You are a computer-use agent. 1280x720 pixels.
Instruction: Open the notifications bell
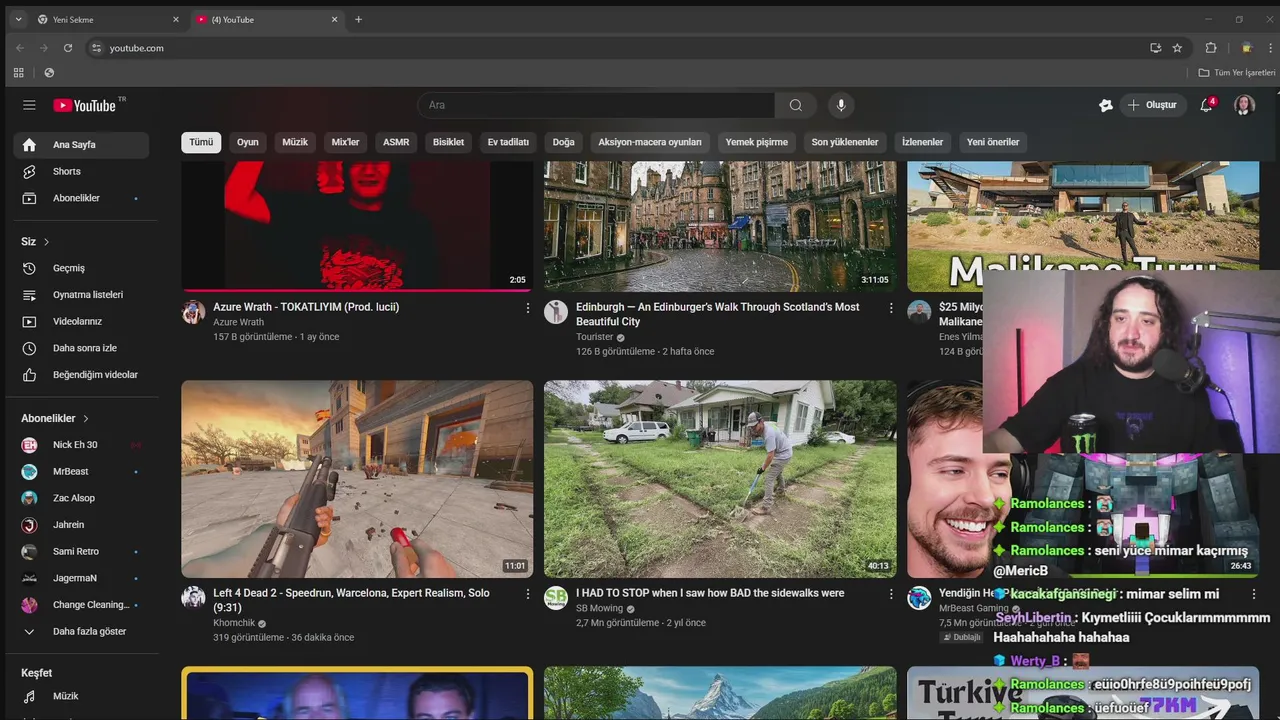click(1207, 105)
